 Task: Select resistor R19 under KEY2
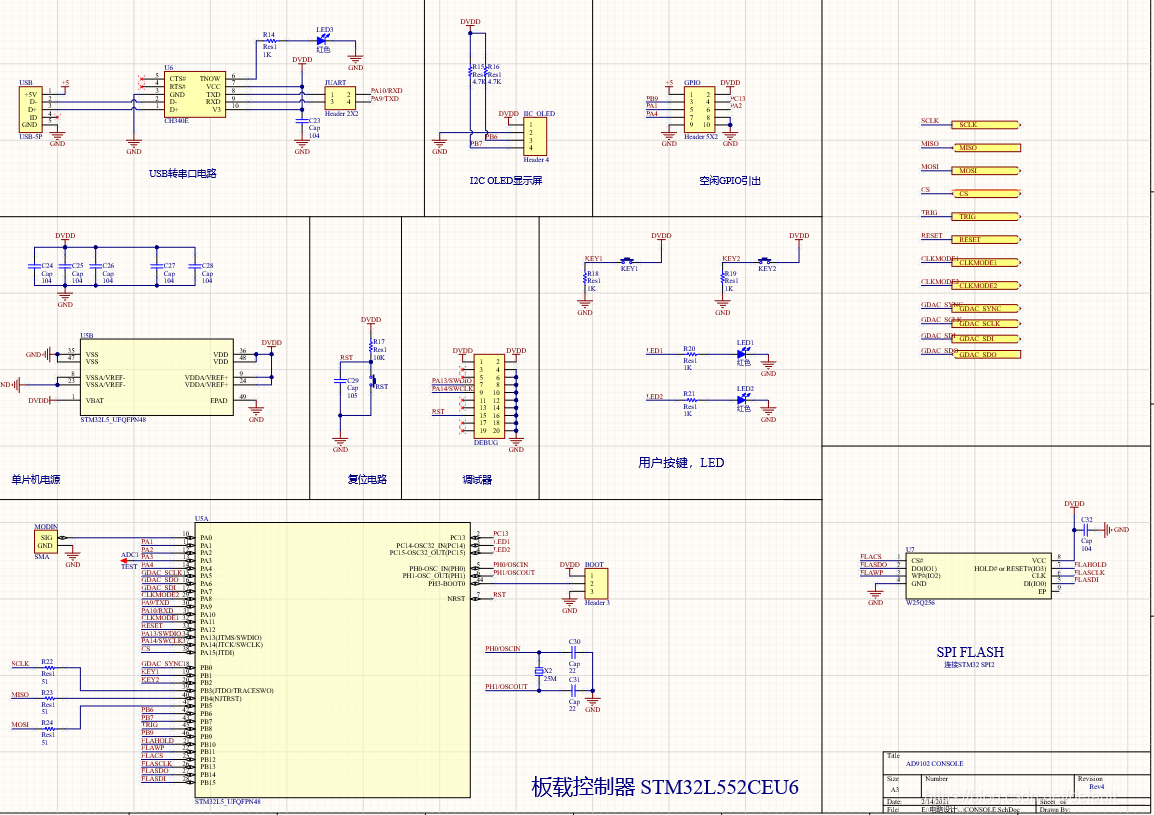click(723, 278)
